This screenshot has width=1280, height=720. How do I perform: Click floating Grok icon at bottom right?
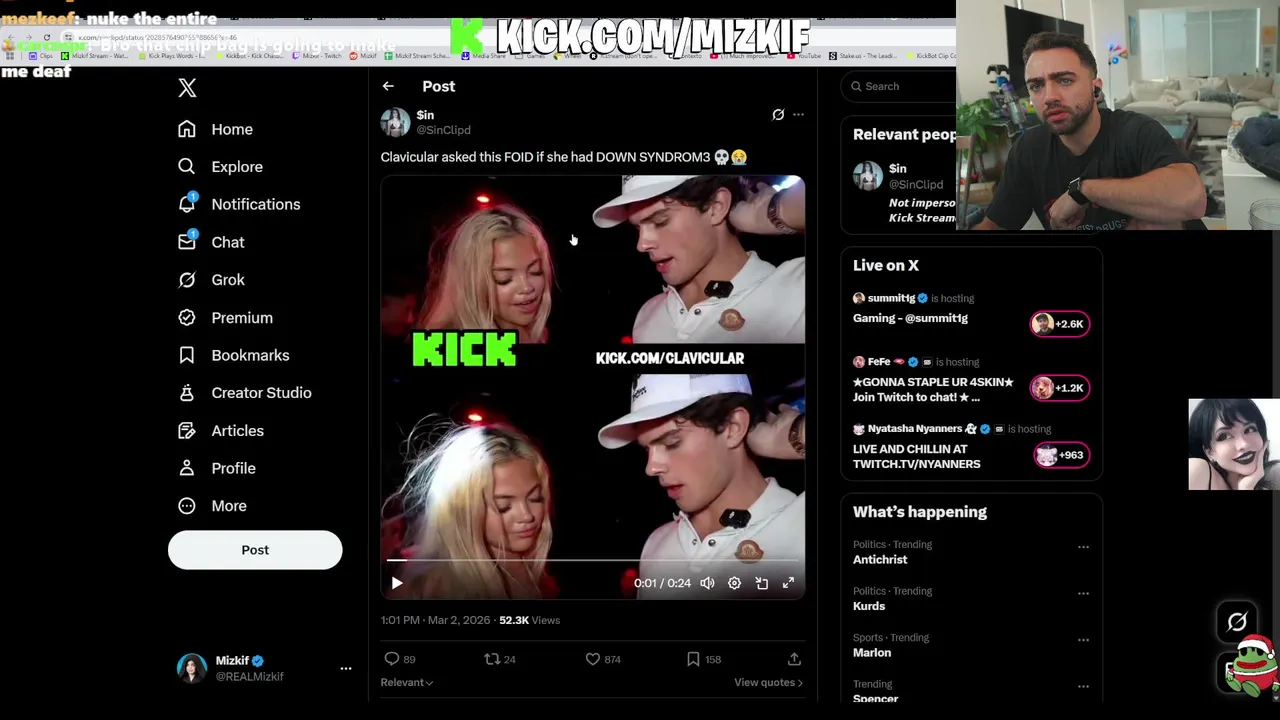(x=1237, y=622)
